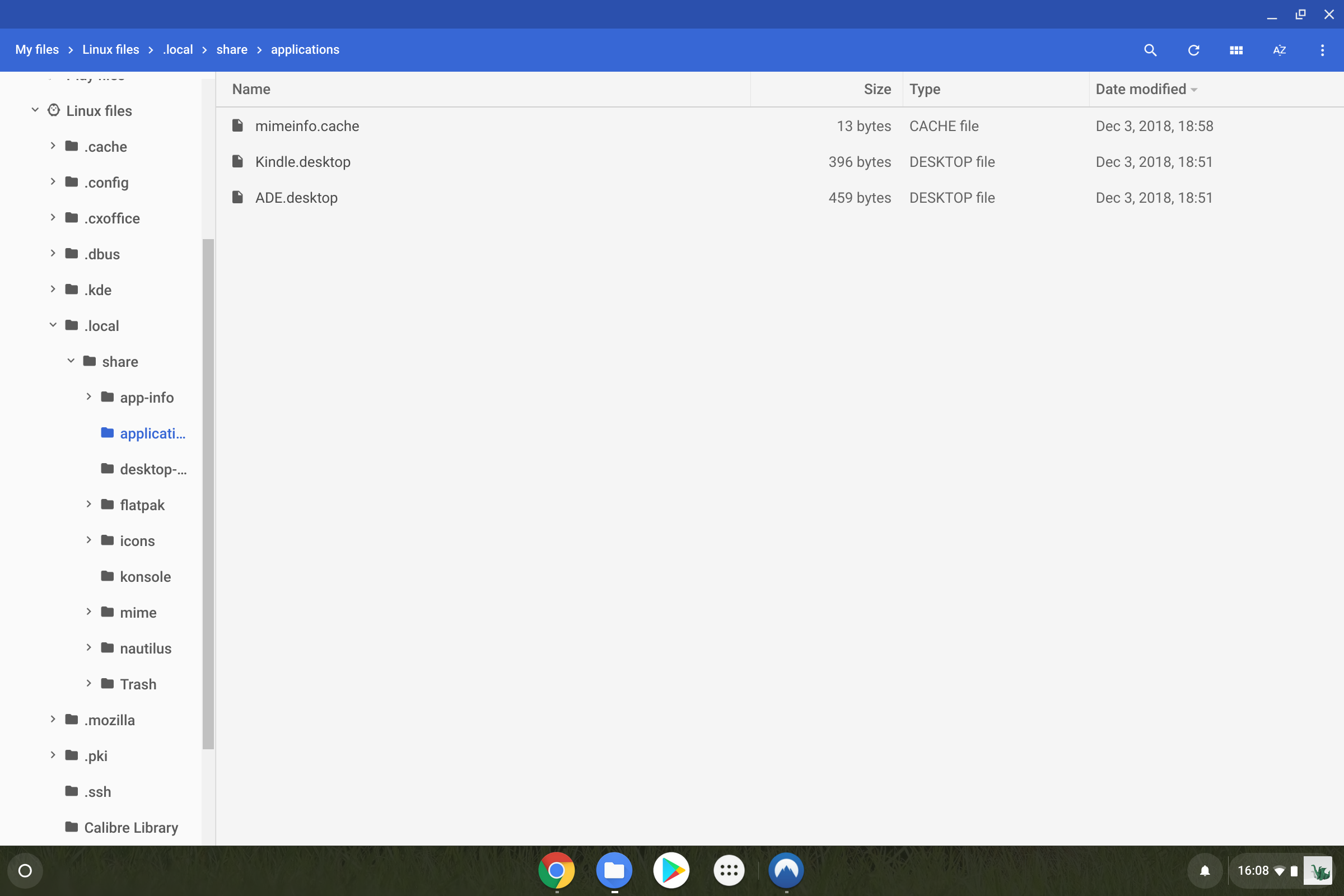Viewport: 1344px width, 896px height.
Task: Open NordVPN from the shelf
Action: click(x=786, y=870)
